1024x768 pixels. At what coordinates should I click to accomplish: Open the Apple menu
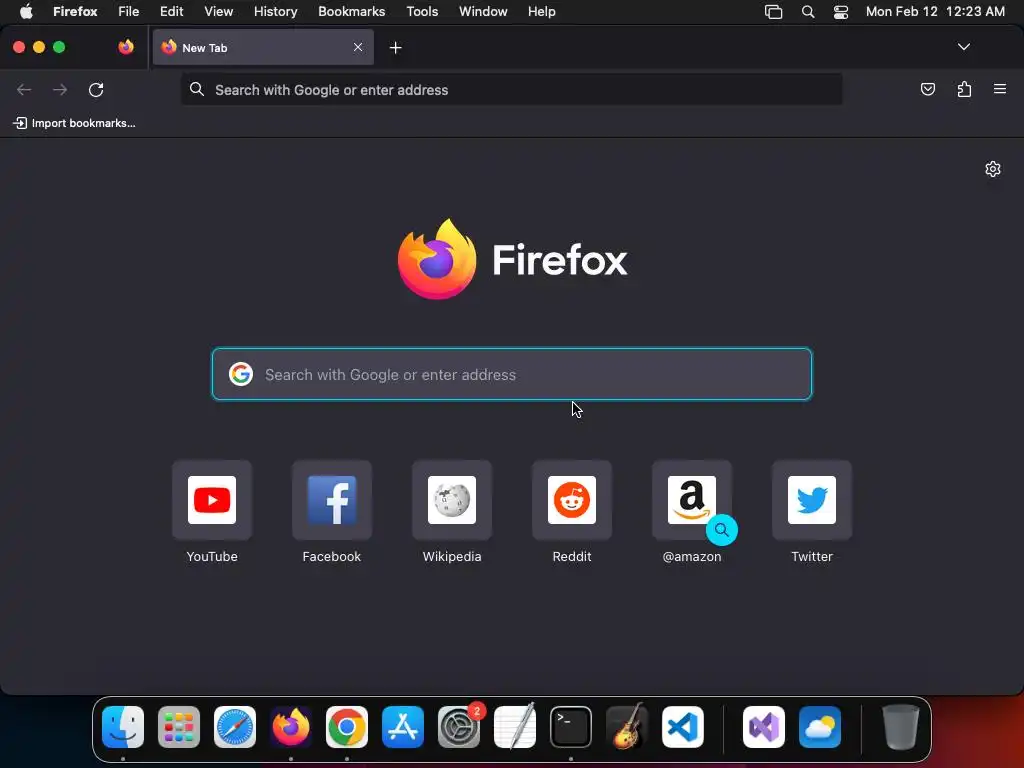[x=26, y=12]
